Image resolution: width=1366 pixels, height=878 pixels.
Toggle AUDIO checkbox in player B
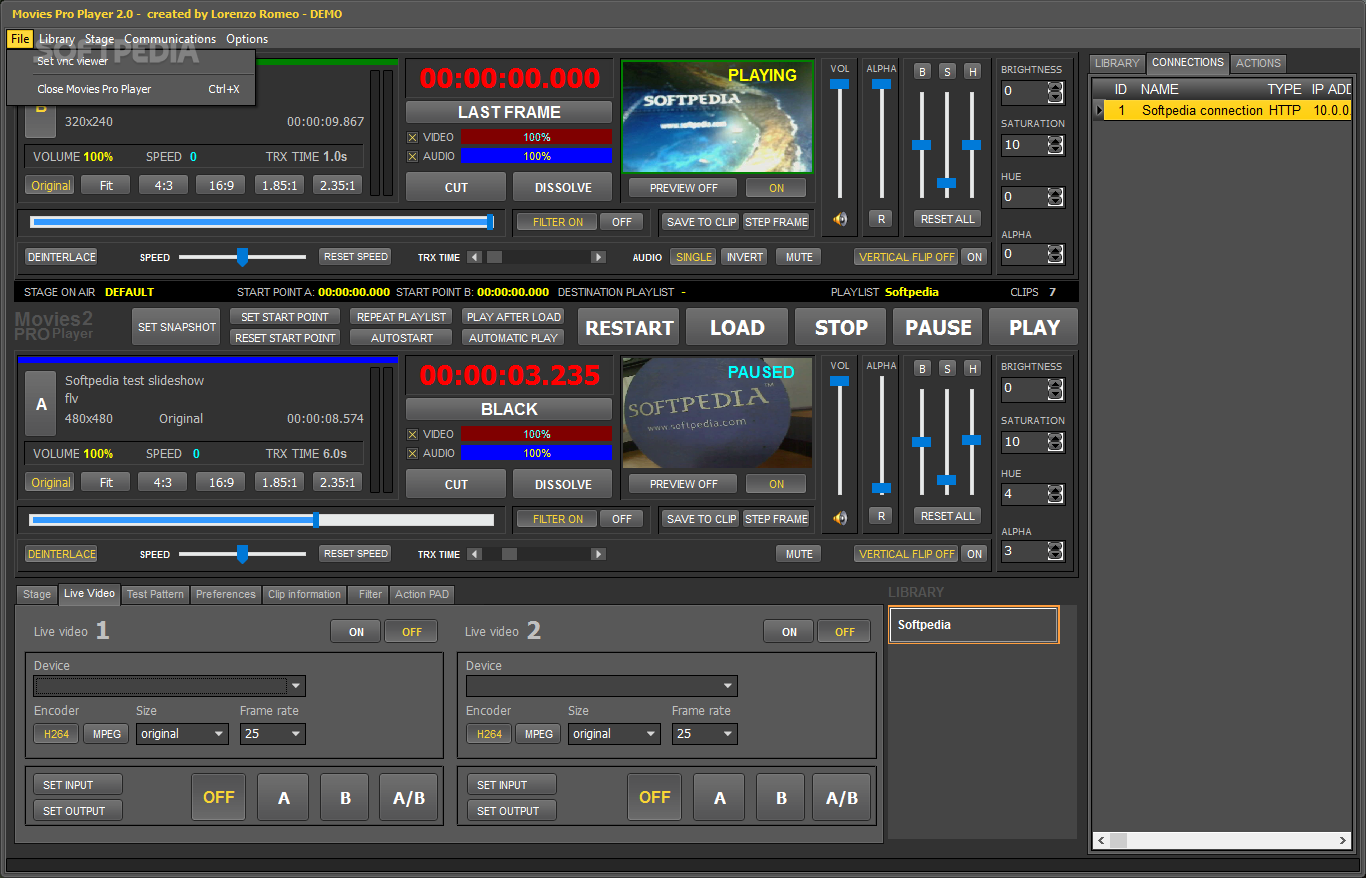(x=413, y=156)
